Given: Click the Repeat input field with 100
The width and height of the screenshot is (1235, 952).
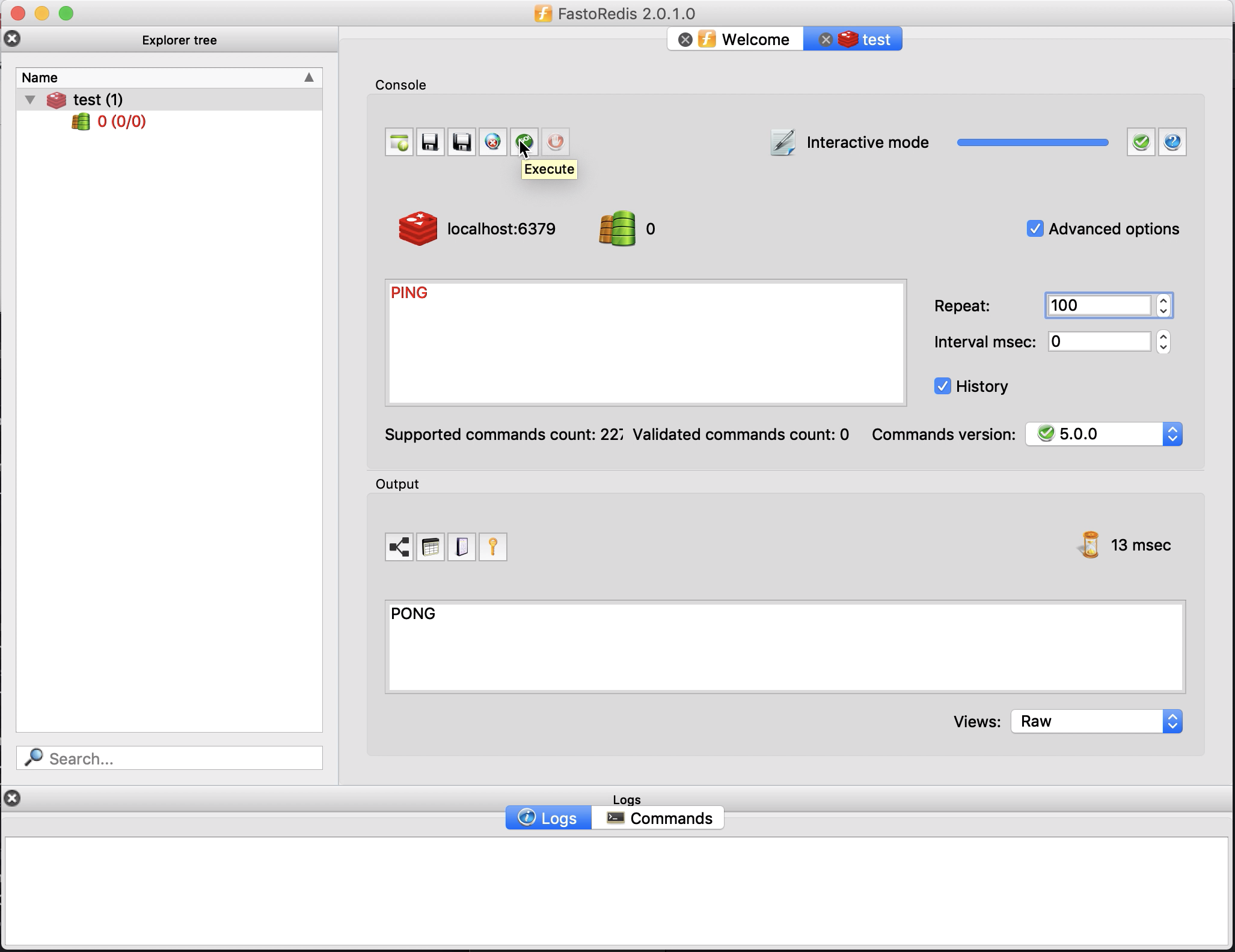Looking at the screenshot, I should (1099, 305).
